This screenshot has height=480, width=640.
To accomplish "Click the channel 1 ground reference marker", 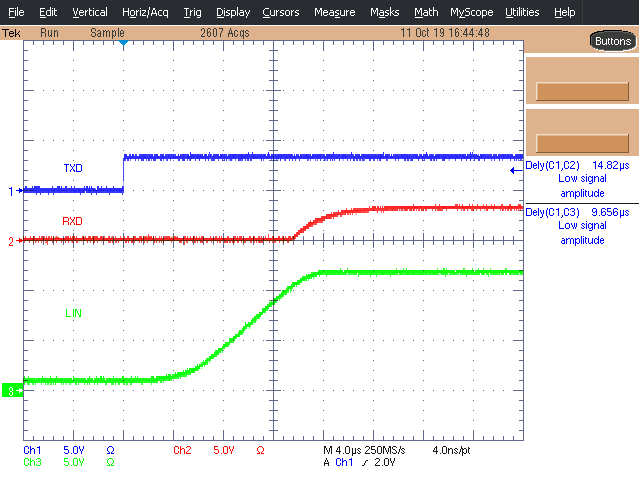I will [x=13, y=190].
